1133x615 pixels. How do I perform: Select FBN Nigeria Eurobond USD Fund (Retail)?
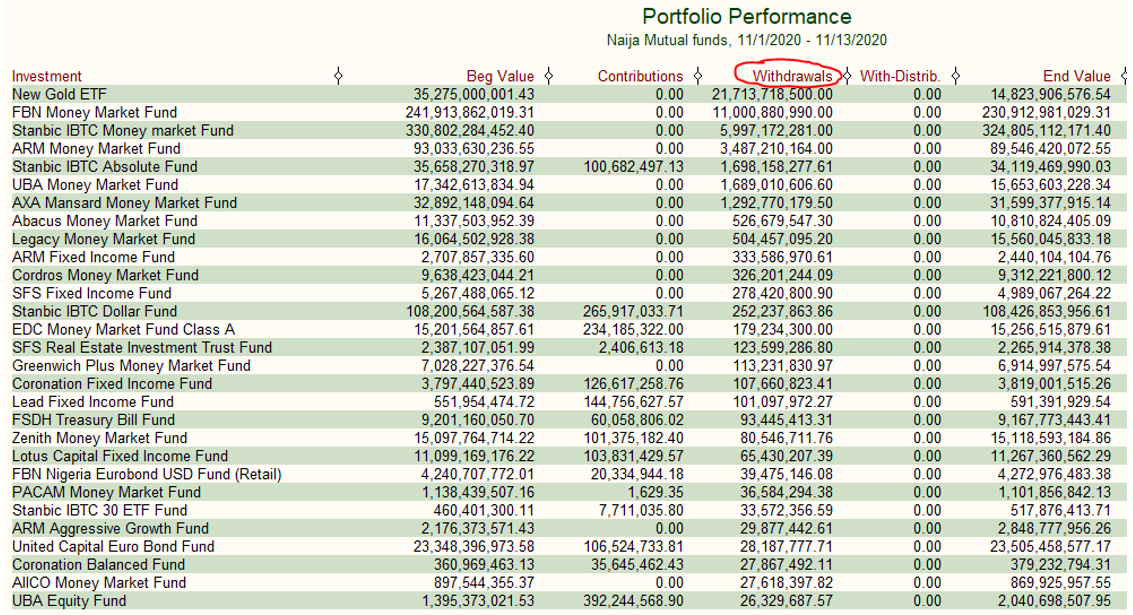pos(569,473)
